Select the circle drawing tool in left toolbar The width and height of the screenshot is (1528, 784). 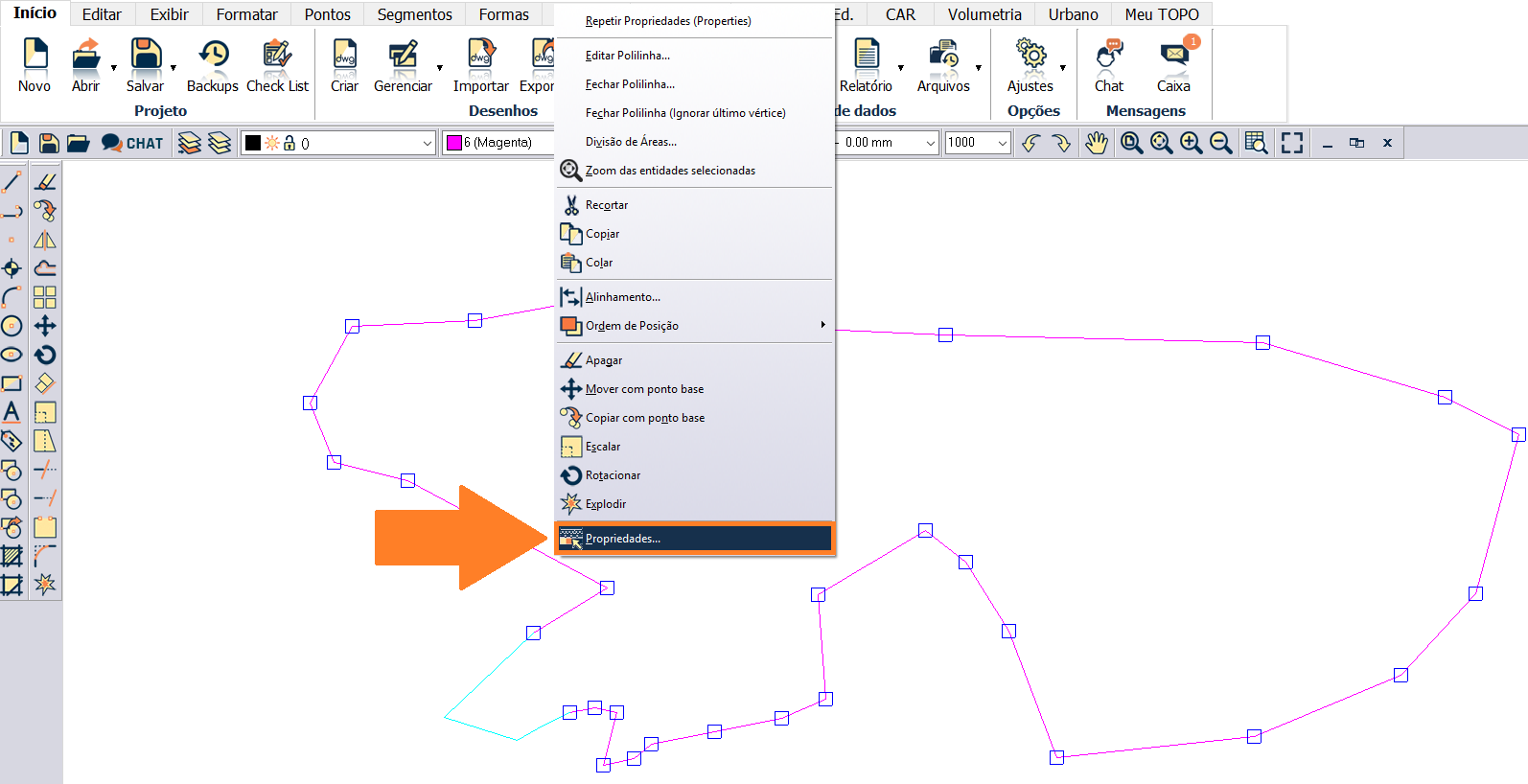pyautogui.click(x=12, y=326)
